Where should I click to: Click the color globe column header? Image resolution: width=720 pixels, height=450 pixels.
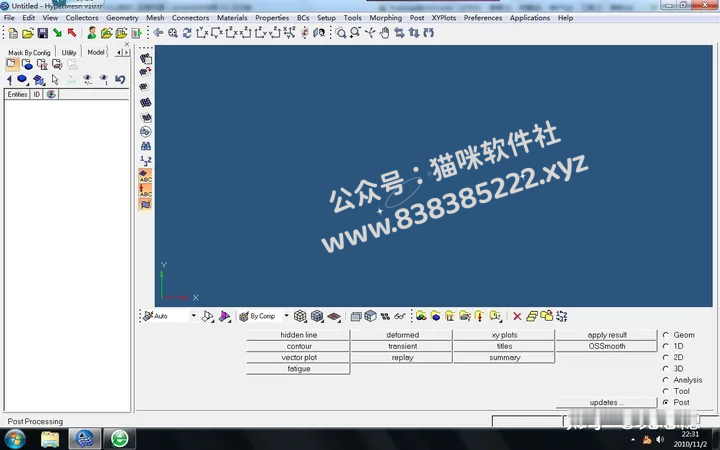pyautogui.click(x=51, y=94)
